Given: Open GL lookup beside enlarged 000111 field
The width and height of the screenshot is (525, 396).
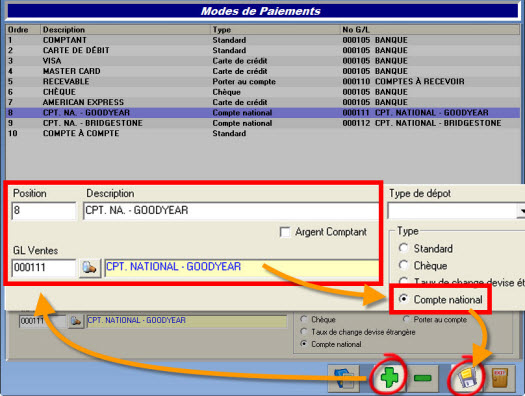Looking at the screenshot, I should (90, 268).
